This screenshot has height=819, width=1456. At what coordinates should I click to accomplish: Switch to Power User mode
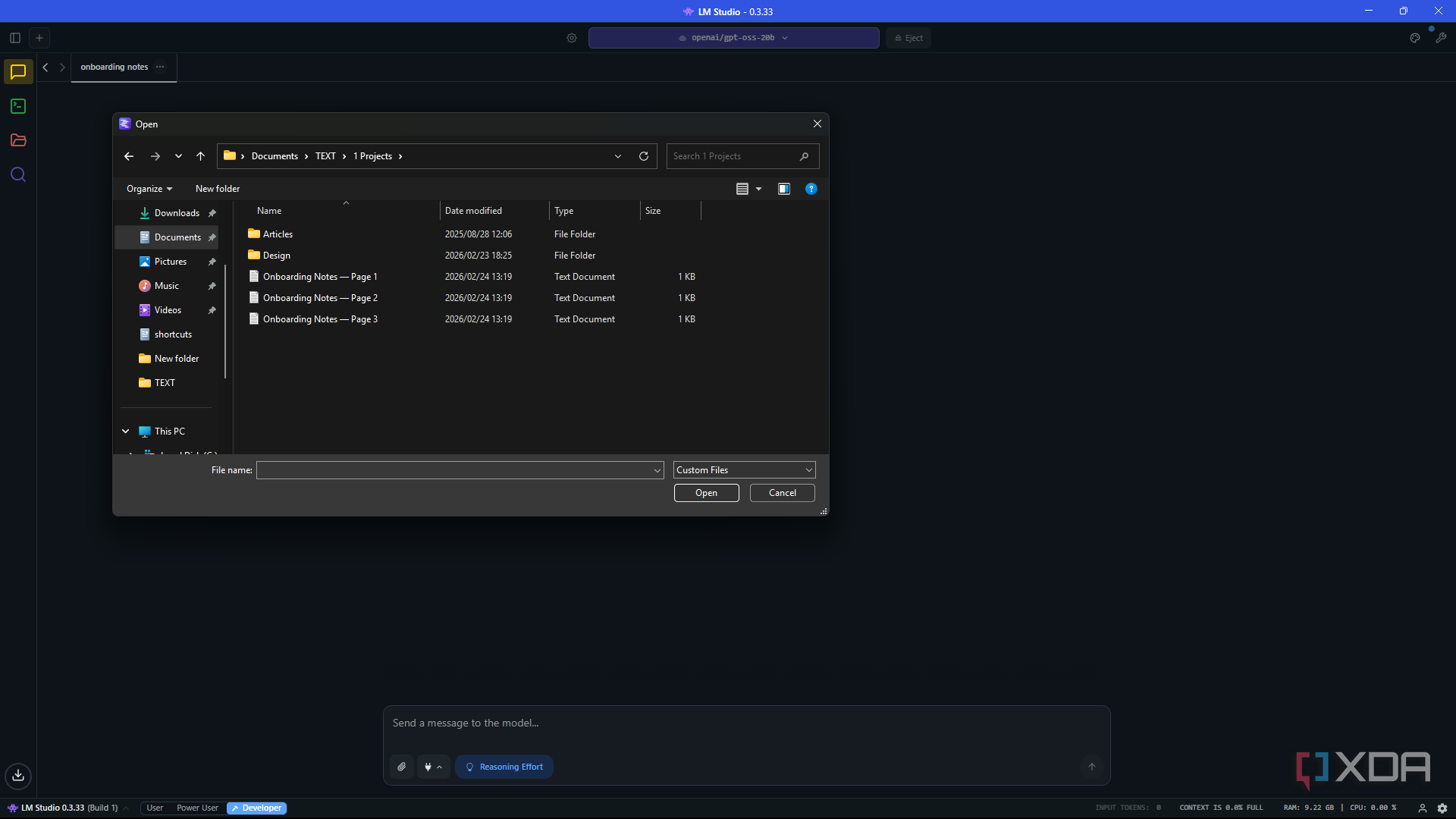tap(197, 808)
